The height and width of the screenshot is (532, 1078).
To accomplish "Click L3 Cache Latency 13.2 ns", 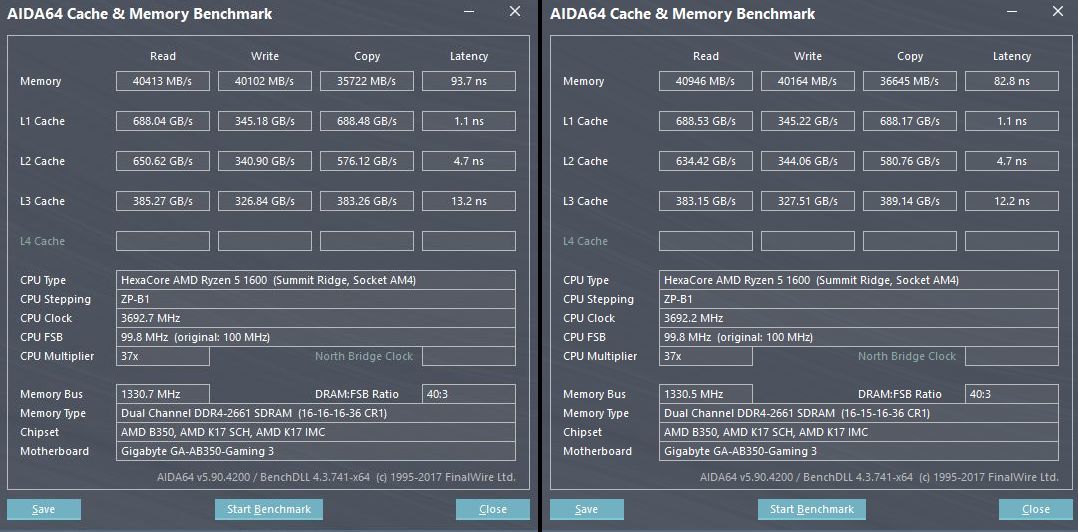I will 469,201.
